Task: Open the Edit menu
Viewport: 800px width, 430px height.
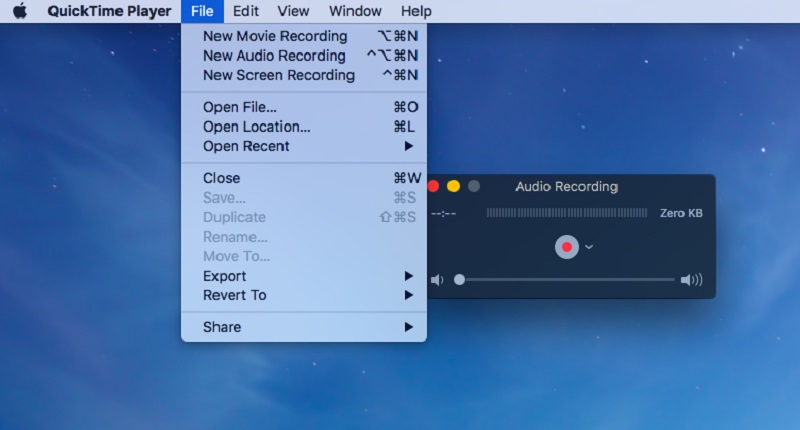Action: click(x=245, y=11)
